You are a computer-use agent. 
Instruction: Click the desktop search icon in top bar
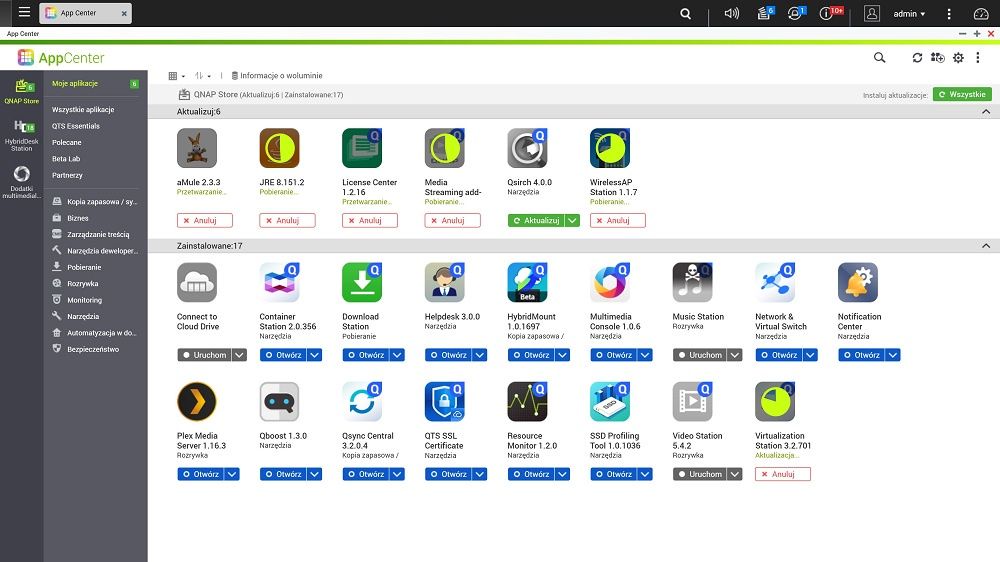686,13
